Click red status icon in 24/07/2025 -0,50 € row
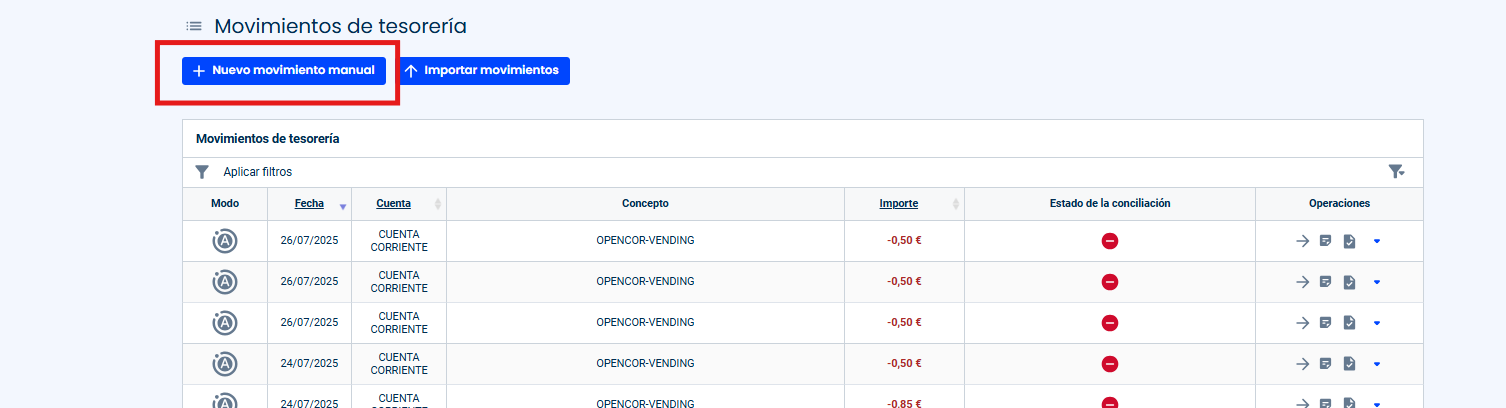 pyautogui.click(x=1110, y=364)
